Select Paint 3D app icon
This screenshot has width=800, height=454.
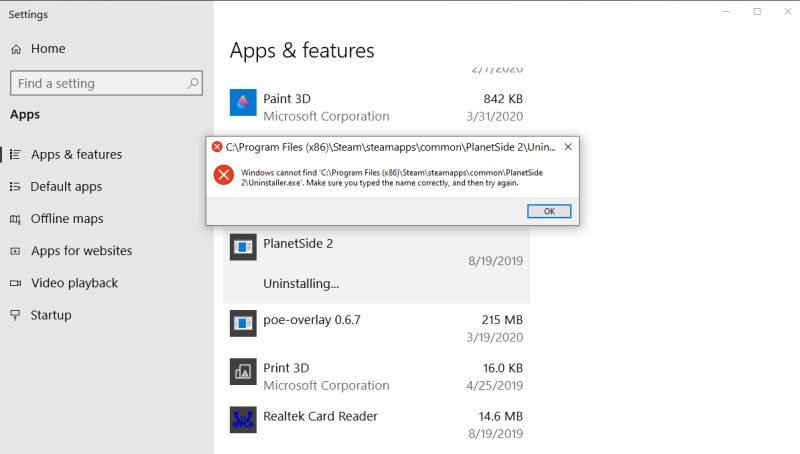[x=243, y=103]
